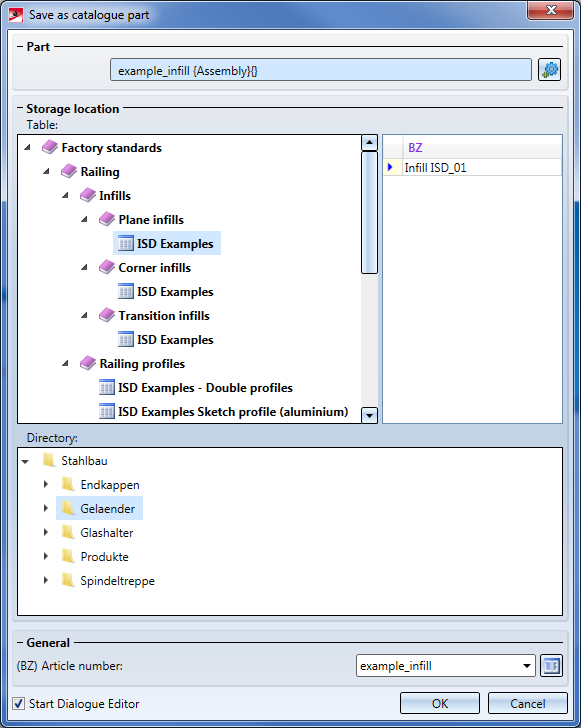Click the Spindeltreppe folder icon
The width and height of the screenshot is (581, 728).
(68, 580)
